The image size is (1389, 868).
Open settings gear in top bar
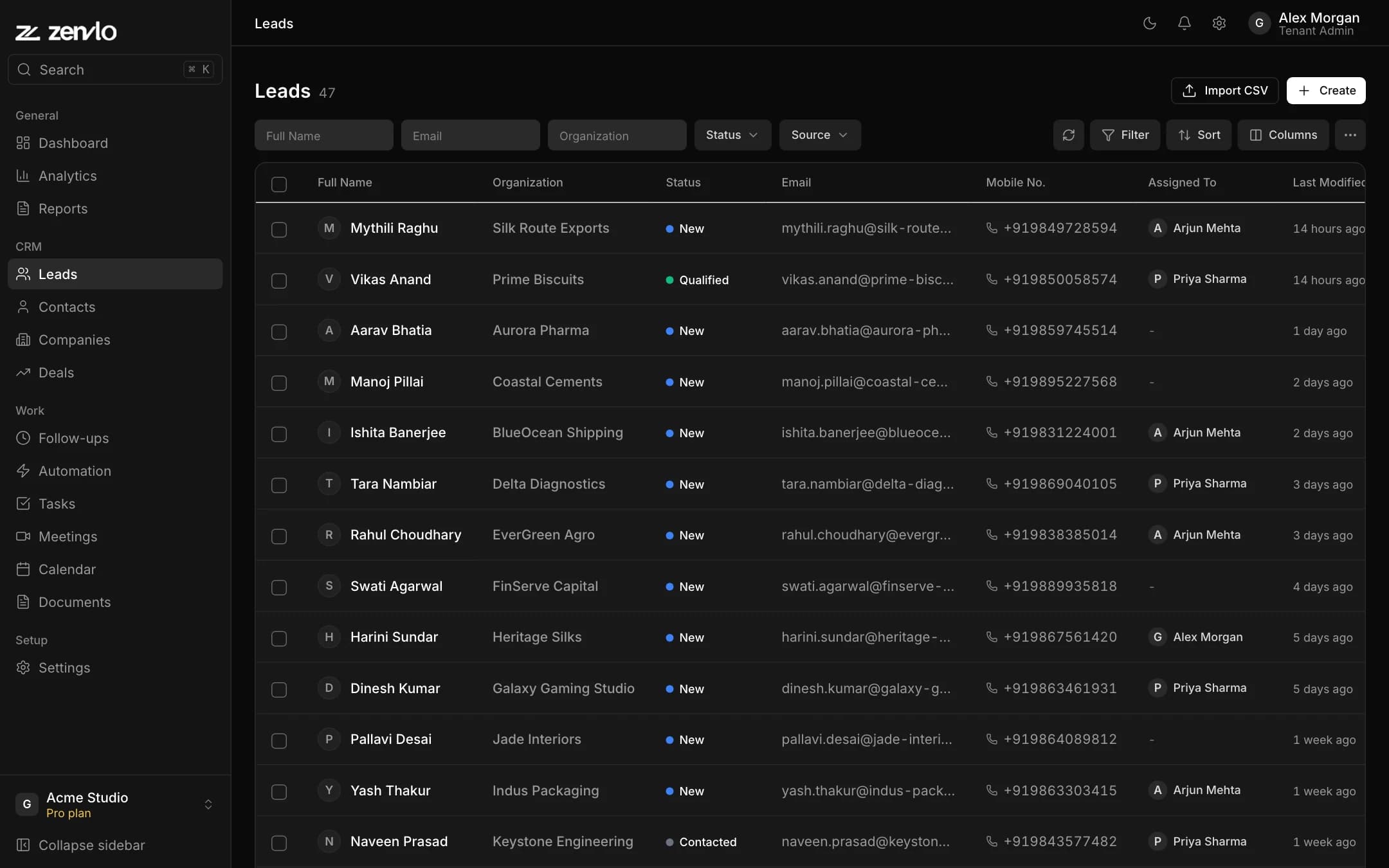click(x=1219, y=23)
